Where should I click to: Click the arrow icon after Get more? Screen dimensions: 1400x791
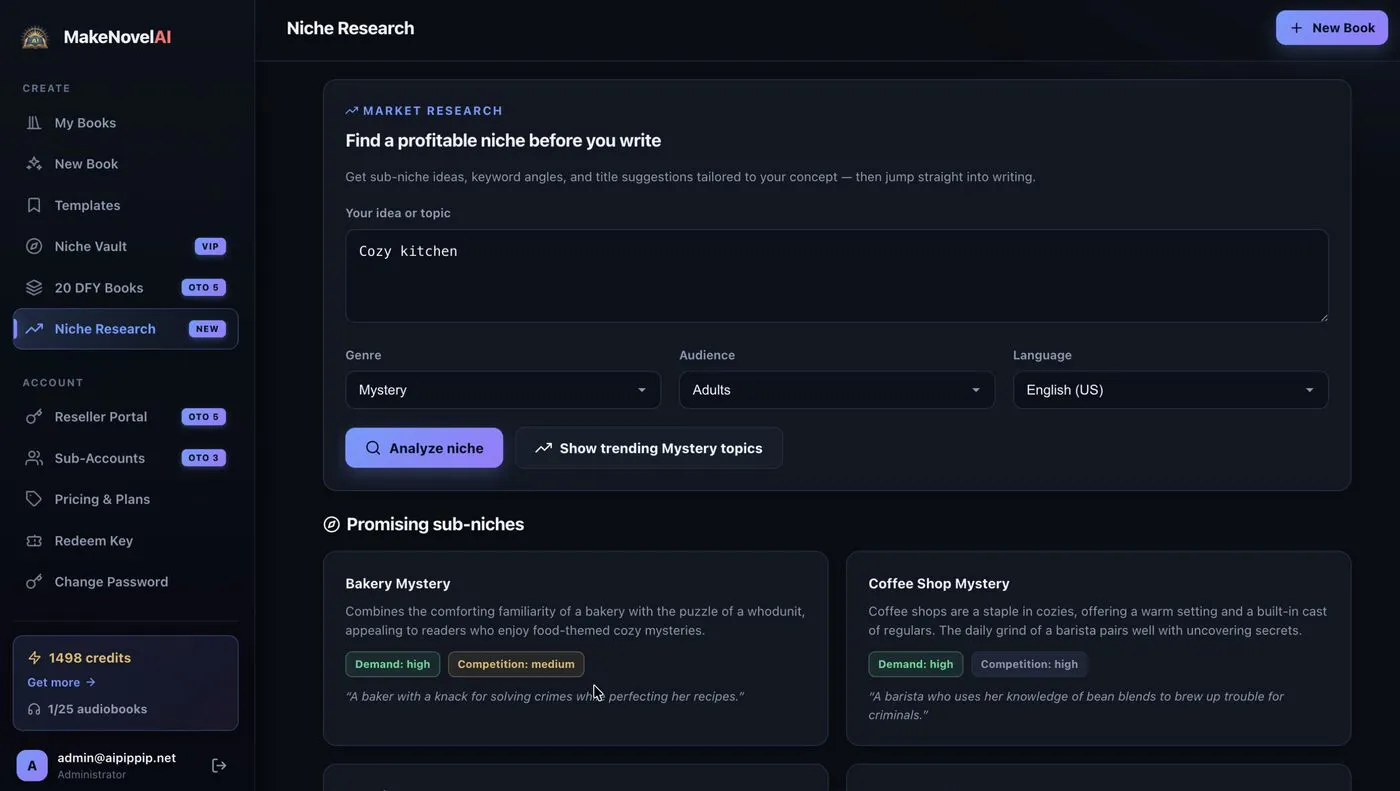90,682
